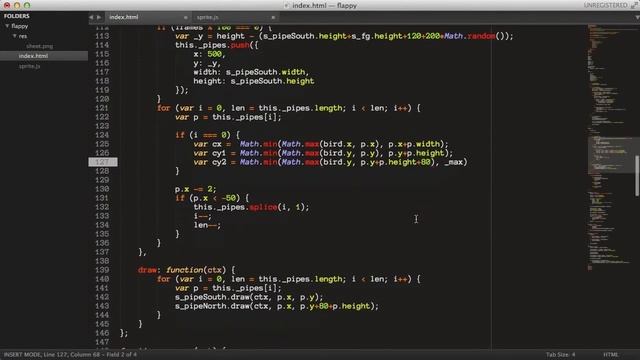Click '-50' value on line 131
This screenshot has width=640, height=360.
(x=229, y=198)
